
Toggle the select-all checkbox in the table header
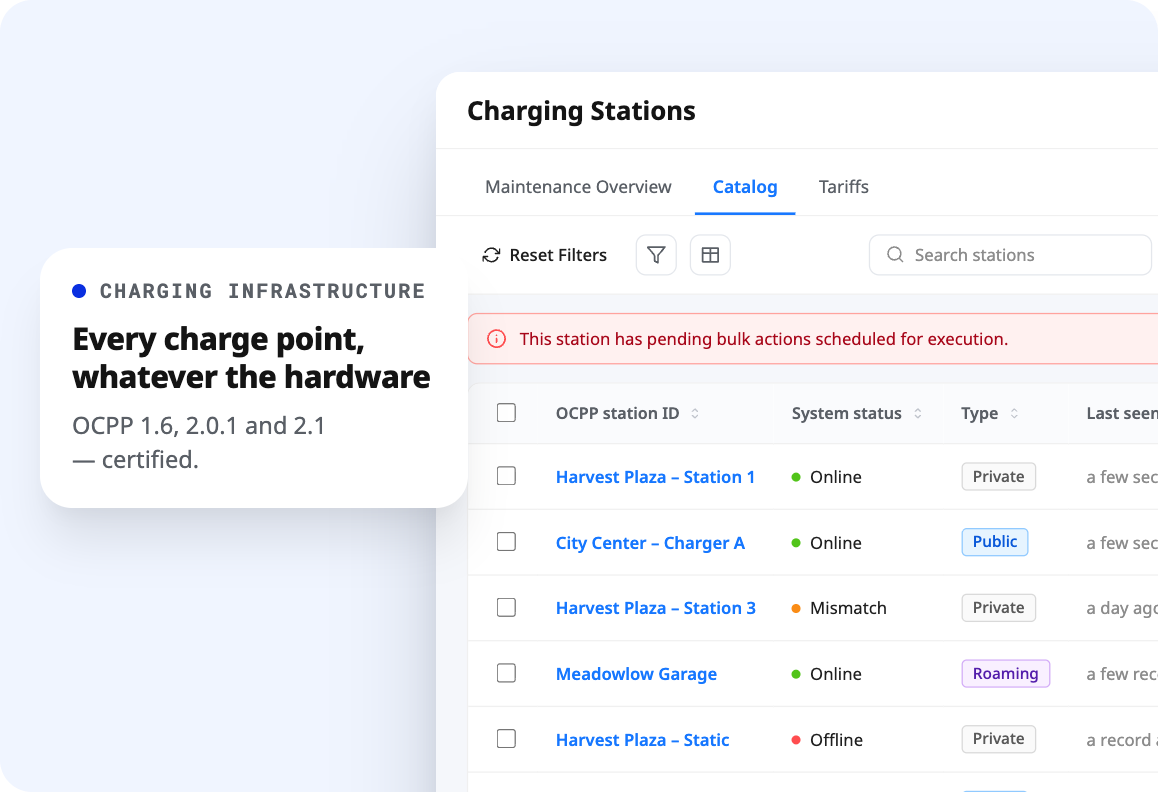click(507, 412)
